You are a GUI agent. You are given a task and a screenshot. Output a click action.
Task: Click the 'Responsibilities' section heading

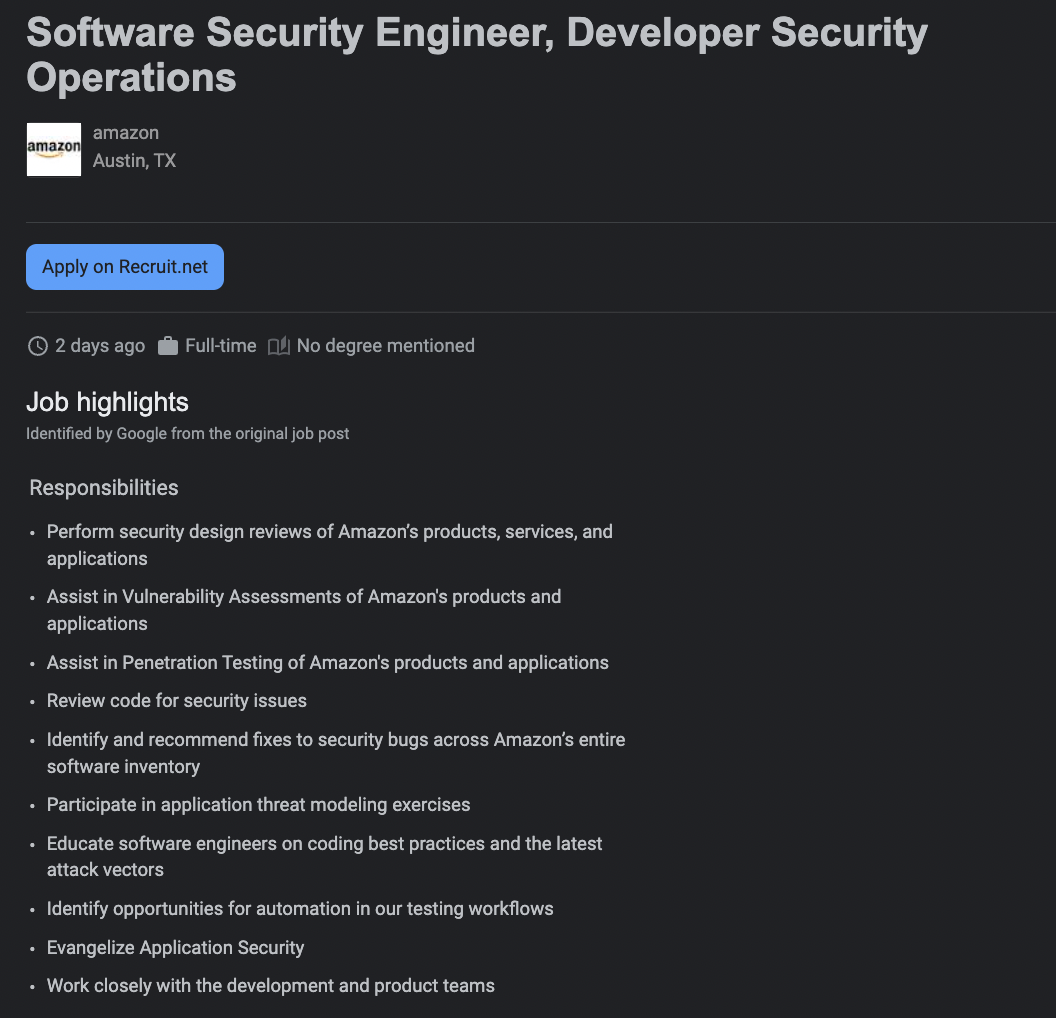104,488
